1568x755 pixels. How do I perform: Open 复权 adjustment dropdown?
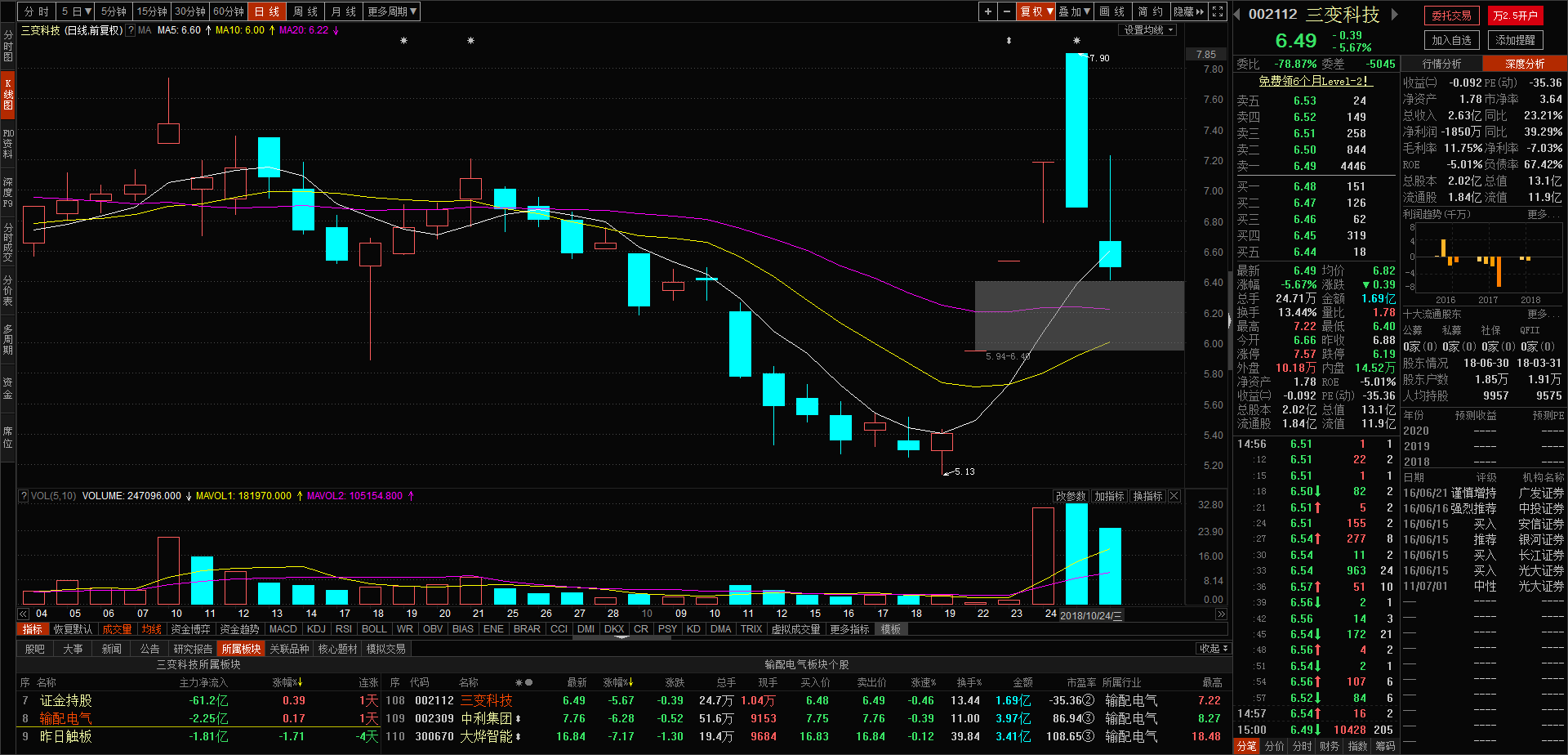tap(1036, 11)
